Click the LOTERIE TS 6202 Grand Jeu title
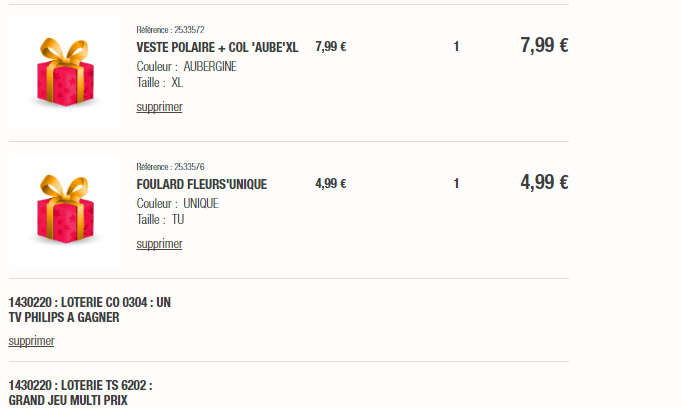 [80, 392]
